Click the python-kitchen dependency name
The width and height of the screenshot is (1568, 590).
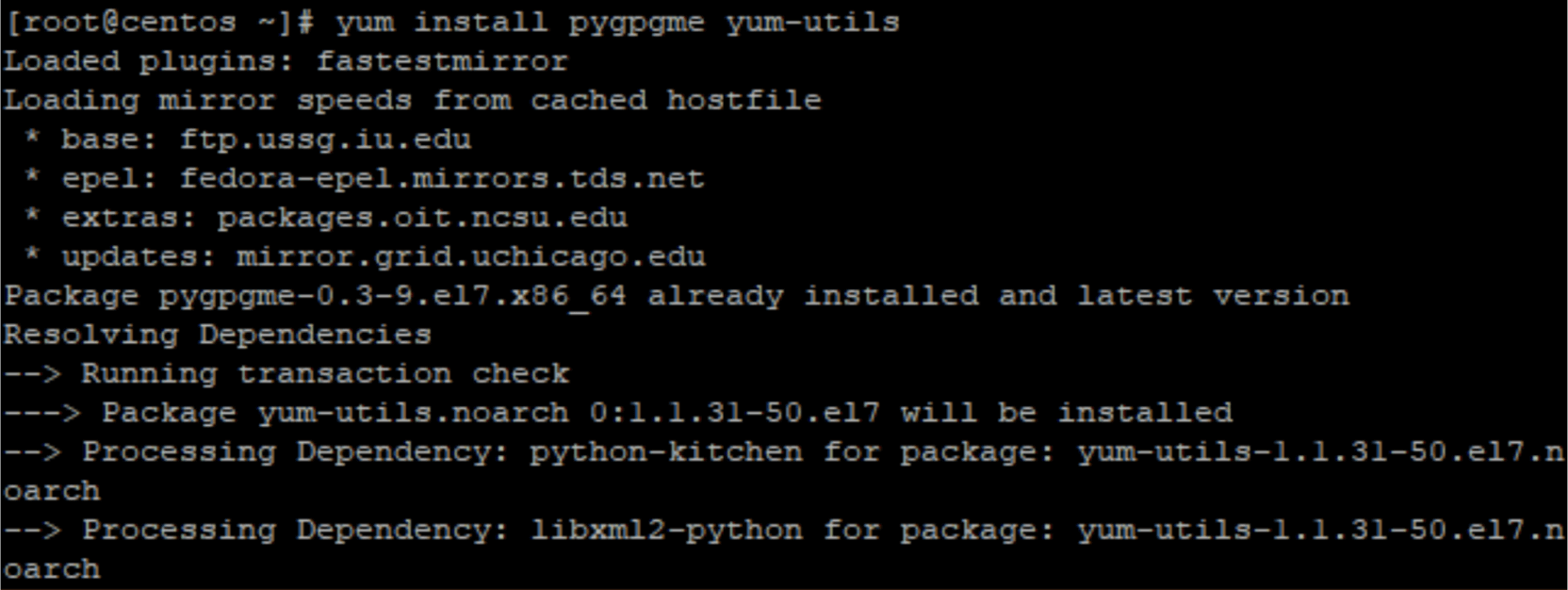[x=666, y=452]
